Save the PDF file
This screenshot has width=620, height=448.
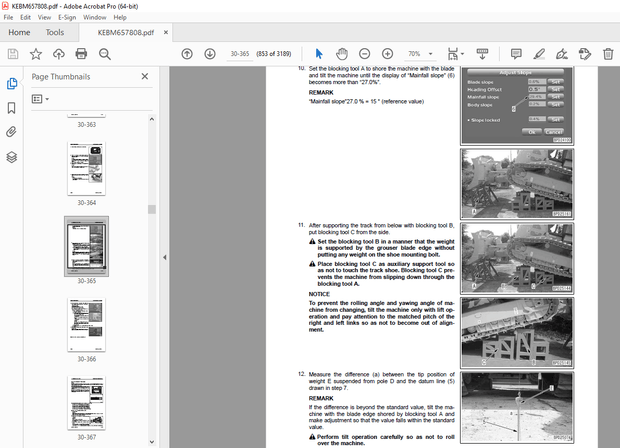coord(13,53)
